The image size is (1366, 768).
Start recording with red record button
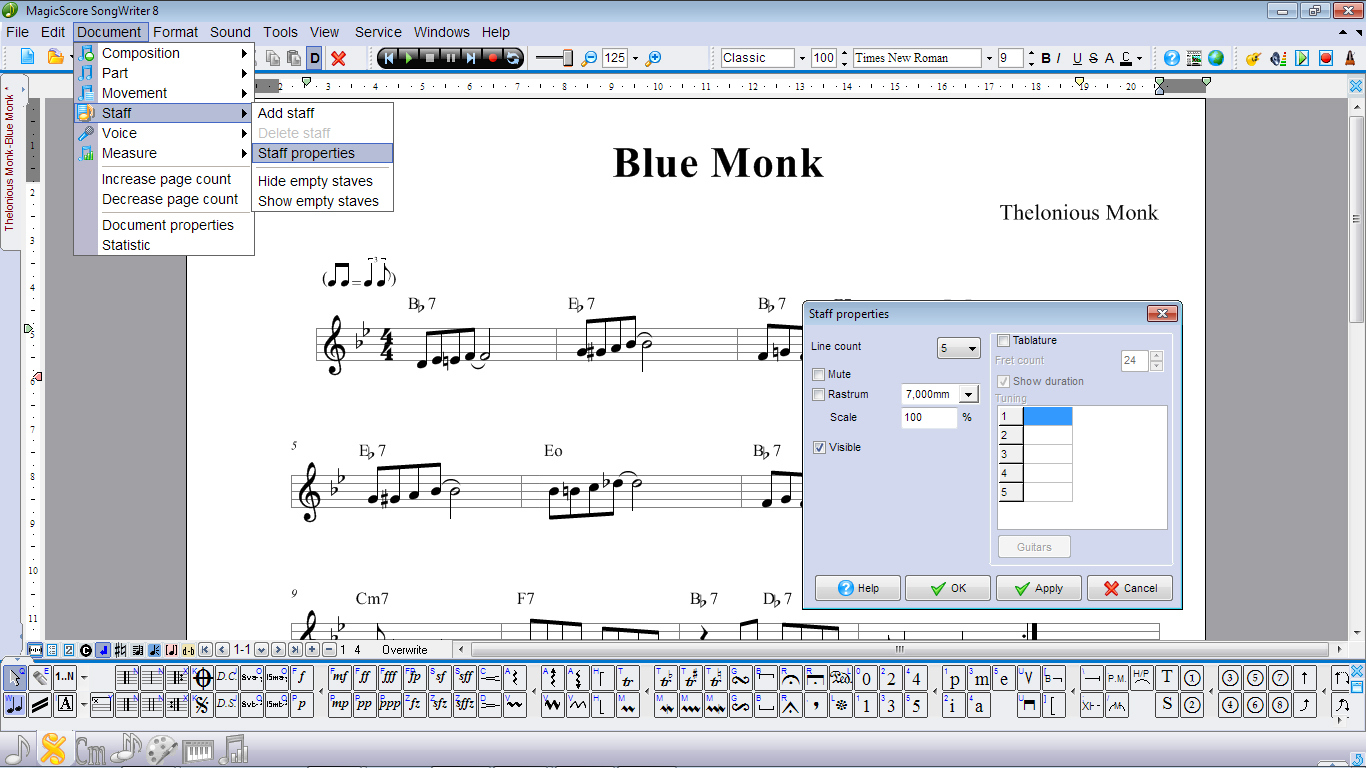click(x=492, y=58)
